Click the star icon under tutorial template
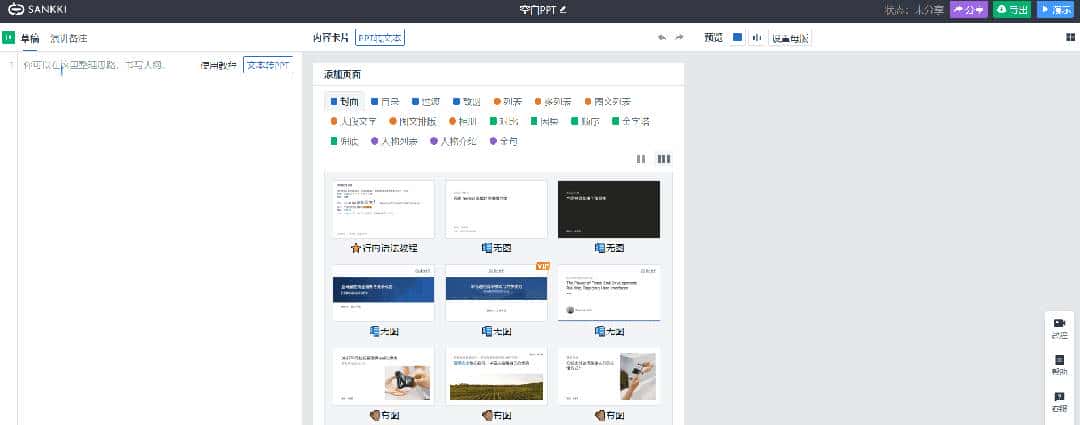Screen dimensions: 1080x425 coord(355,248)
